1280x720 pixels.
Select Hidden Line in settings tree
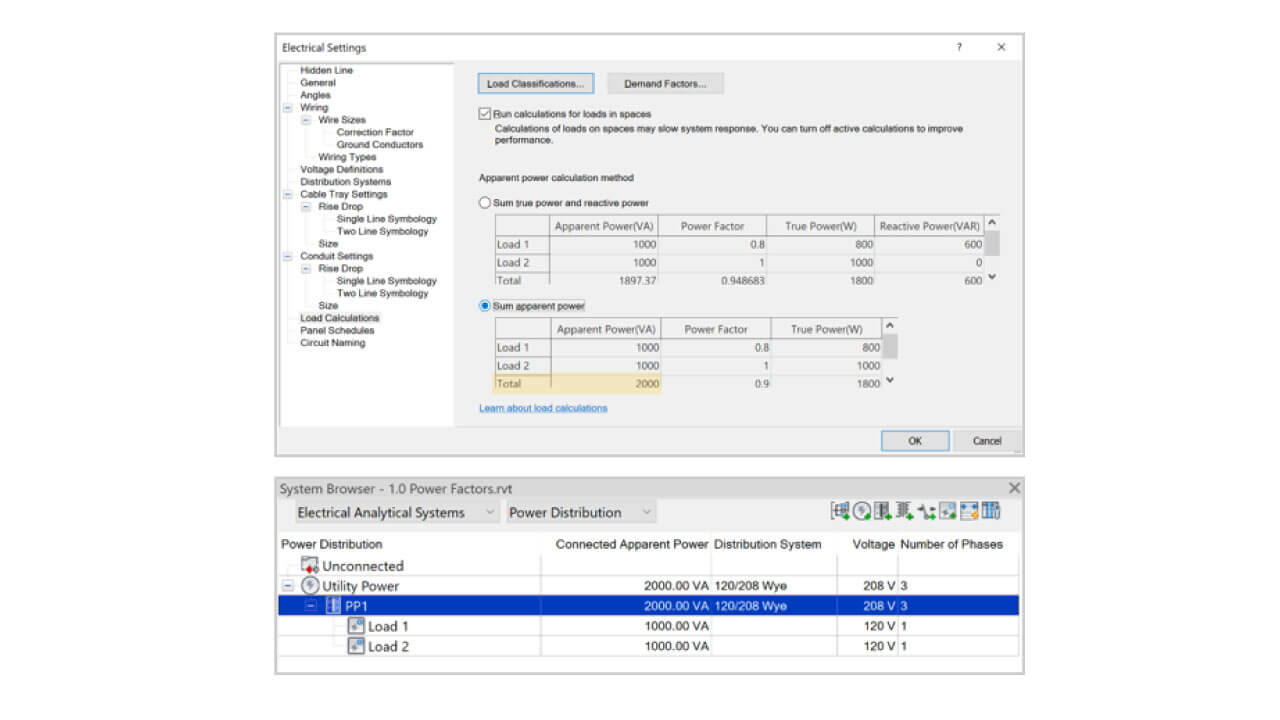pyautogui.click(x=326, y=70)
